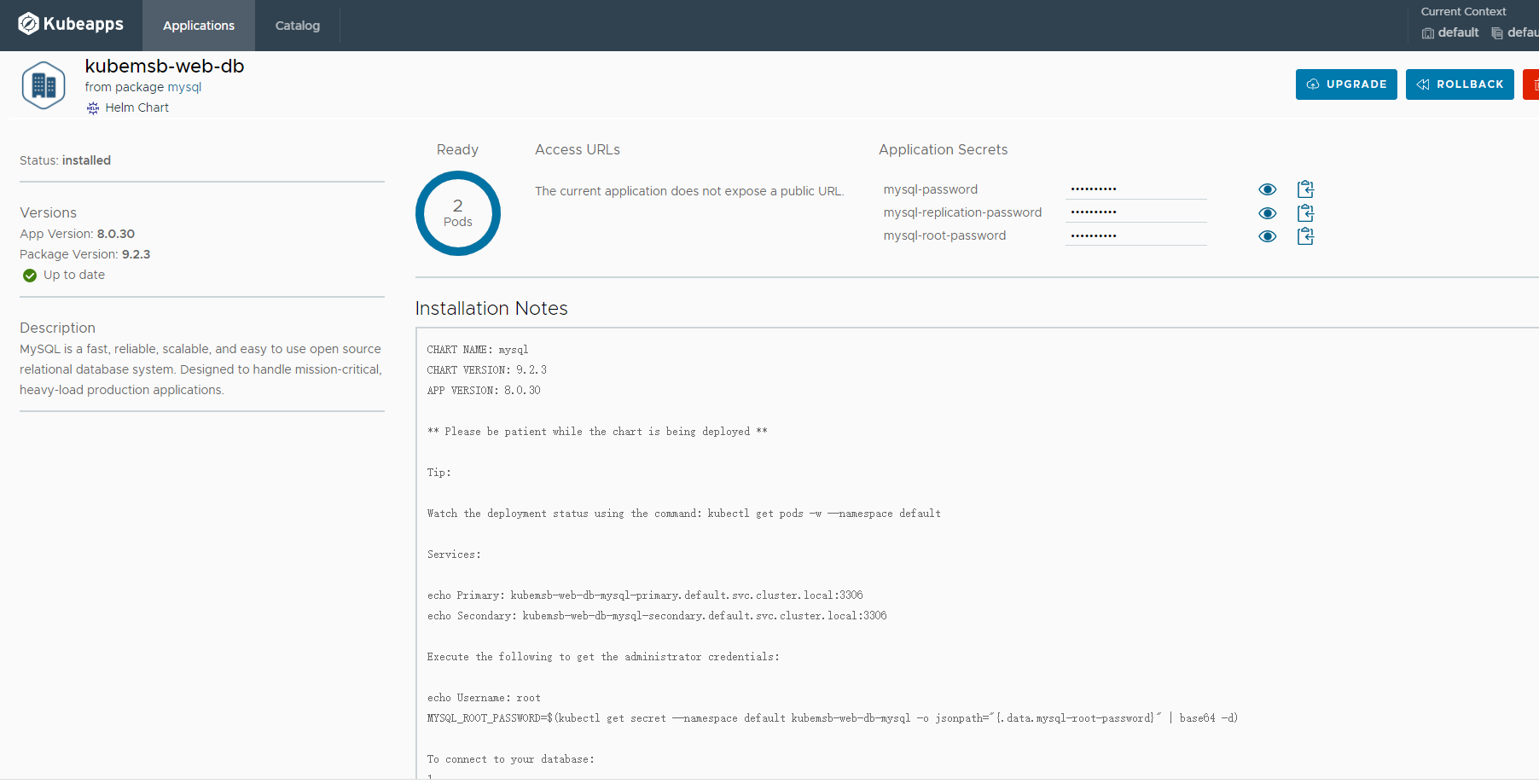This screenshot has height=784, width=1539.
Task: Copy the mysql-root-password to clipboard
Action: tap(1305, 236)
